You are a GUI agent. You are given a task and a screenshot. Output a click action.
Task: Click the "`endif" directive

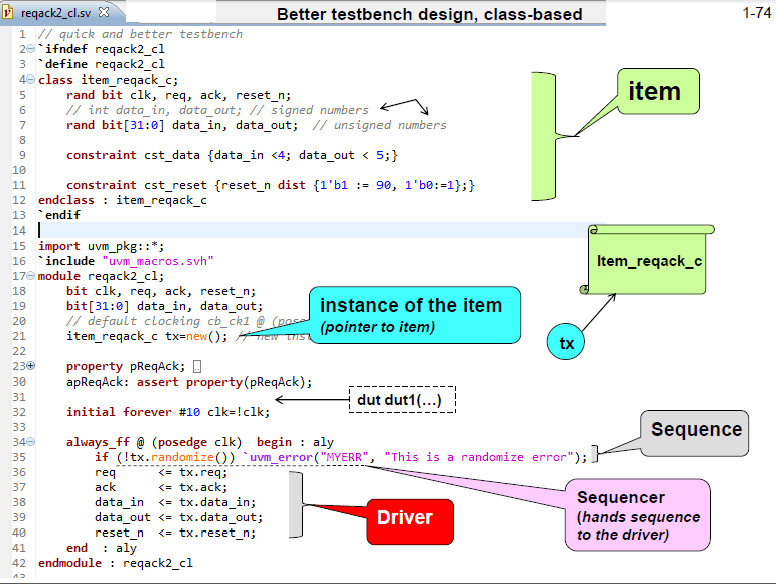coord(59,215)
